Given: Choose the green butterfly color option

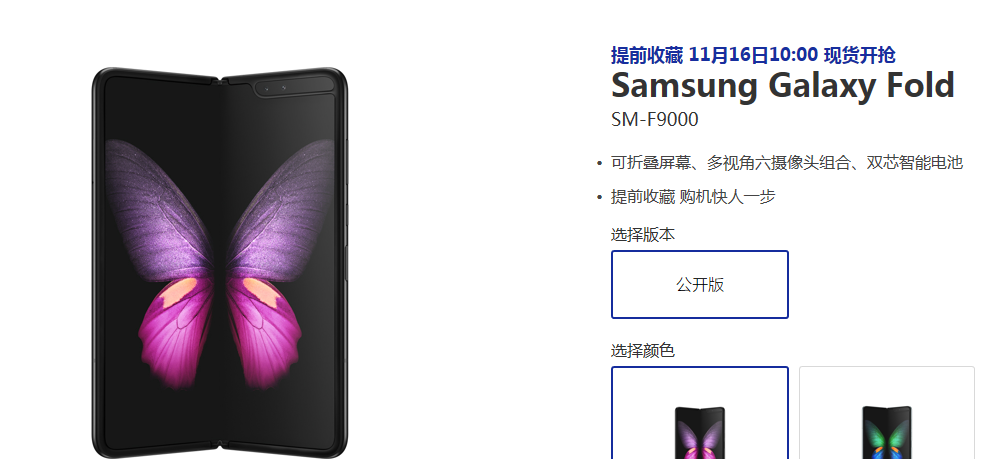Looking at the screenshot, I should pos(886,414).
